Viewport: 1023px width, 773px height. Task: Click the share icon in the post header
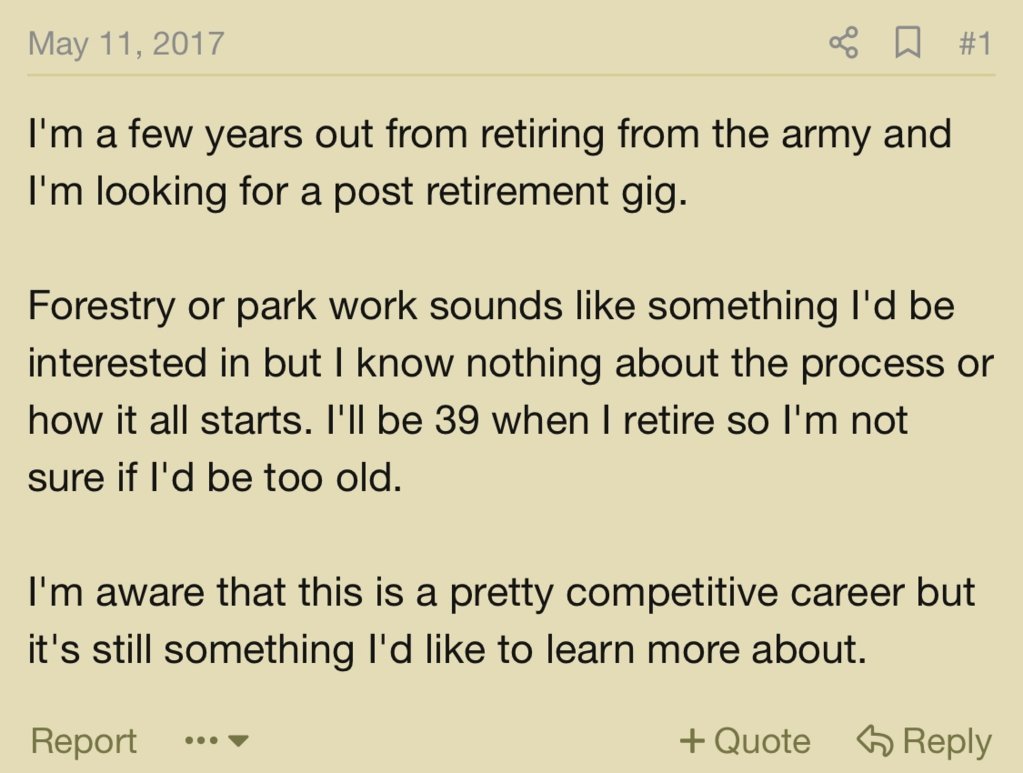click(844, 43)
